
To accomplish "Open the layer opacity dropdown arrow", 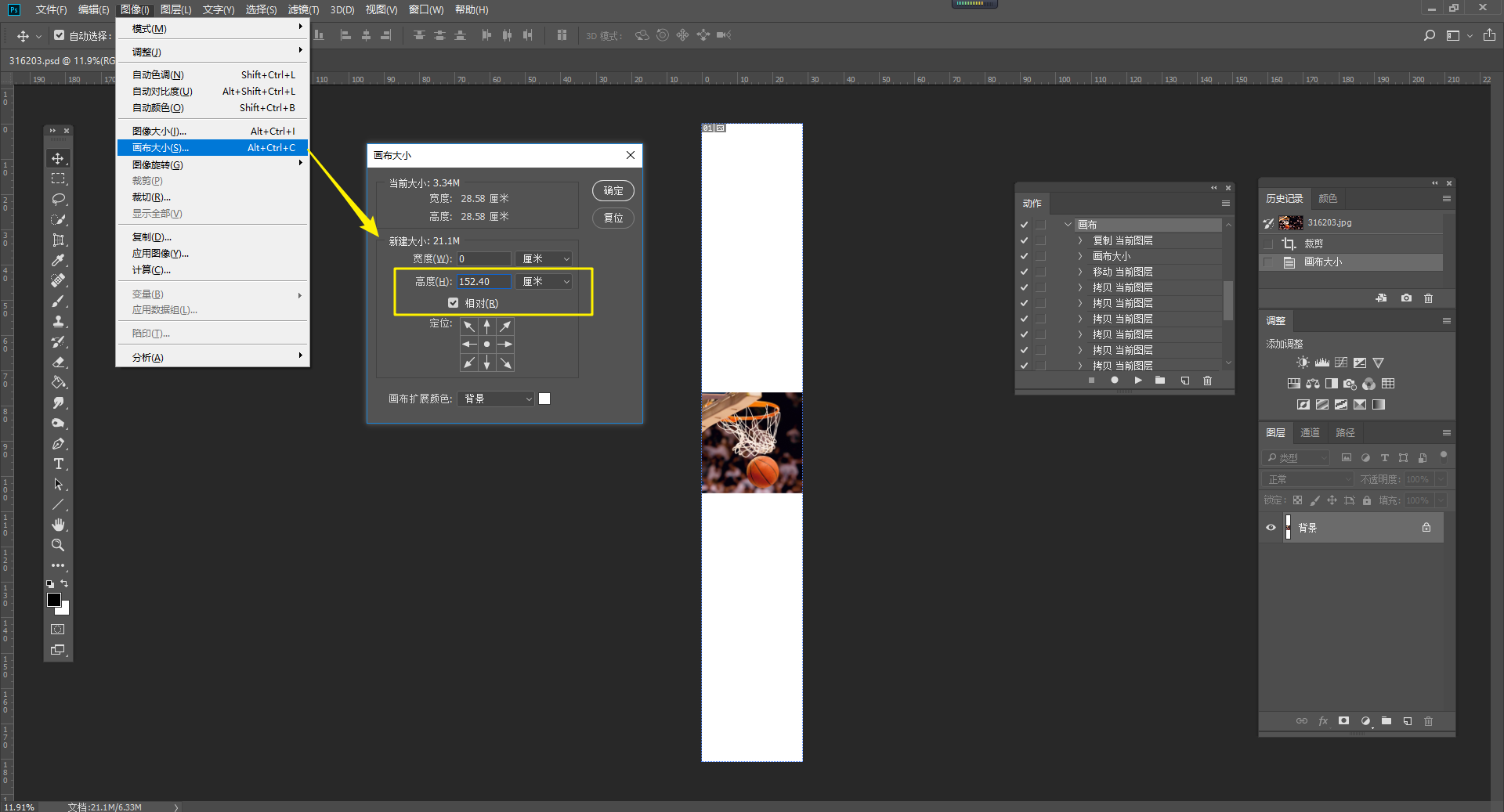I will tap(1441, 479).
